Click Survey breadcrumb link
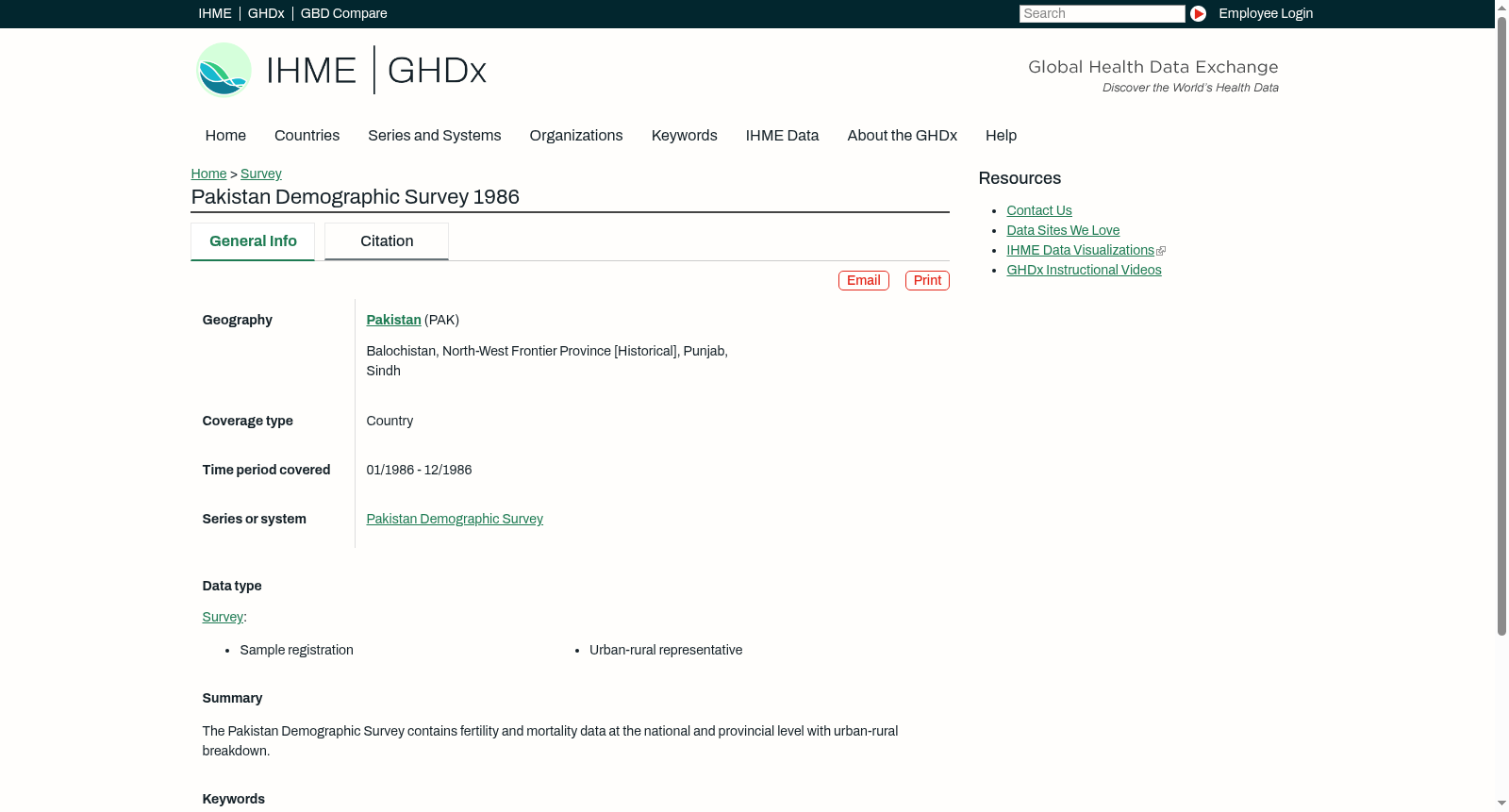1509x812 pixels. point(261,174)
